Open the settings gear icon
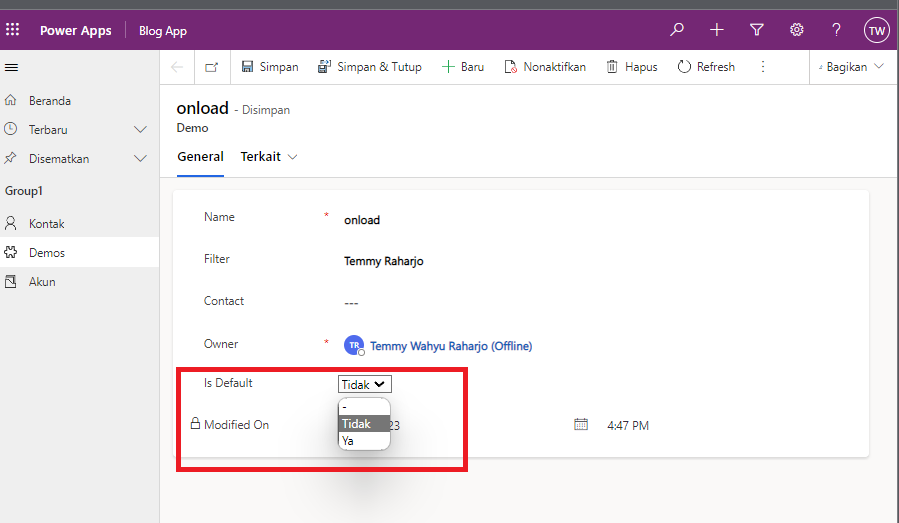Image resolution: width=899 pixels, height=523 pixels. (796, 30)
